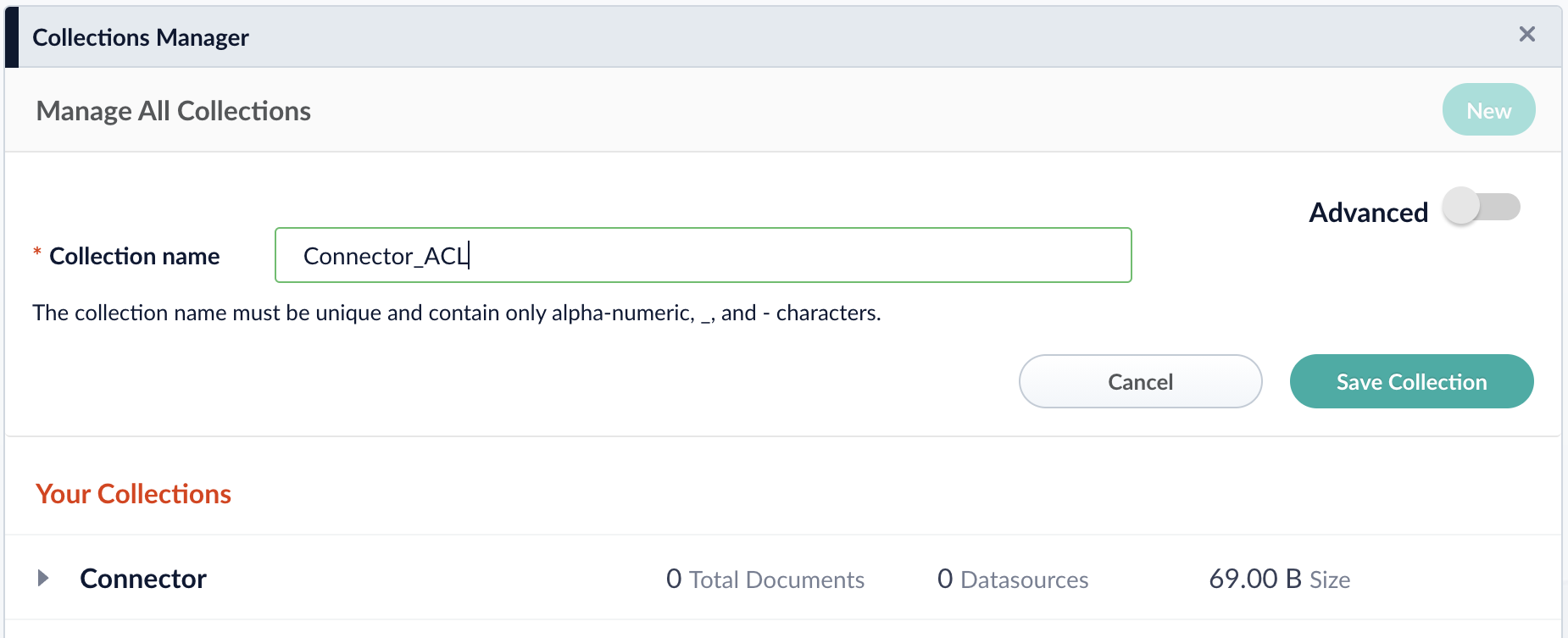Click the 0 Datasources stat
The image size is (1568, 638).
tap(1013, 580)
